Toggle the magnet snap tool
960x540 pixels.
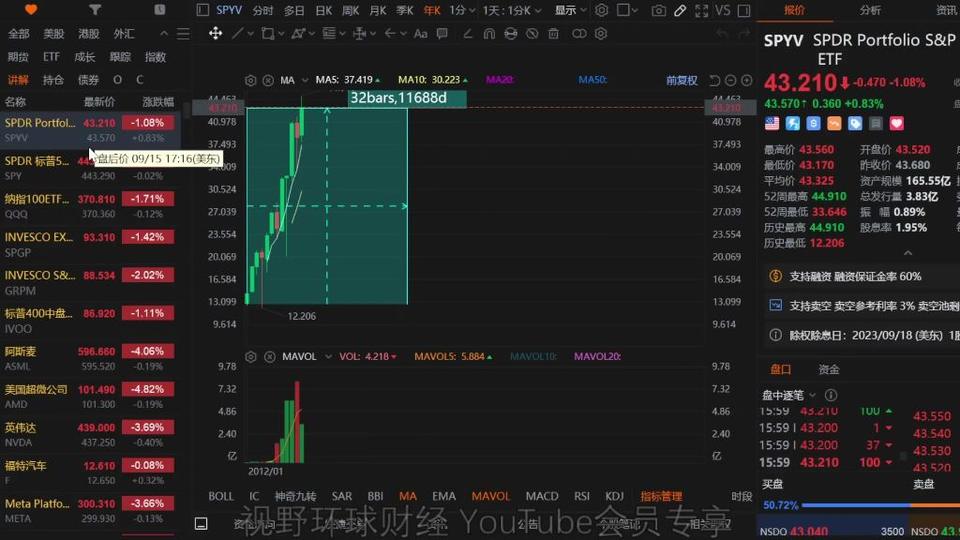click(489, 34)
